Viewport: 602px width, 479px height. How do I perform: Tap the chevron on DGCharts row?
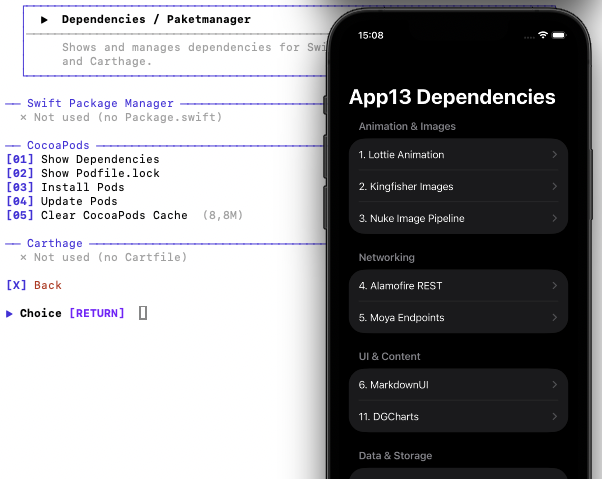[554, 416]
